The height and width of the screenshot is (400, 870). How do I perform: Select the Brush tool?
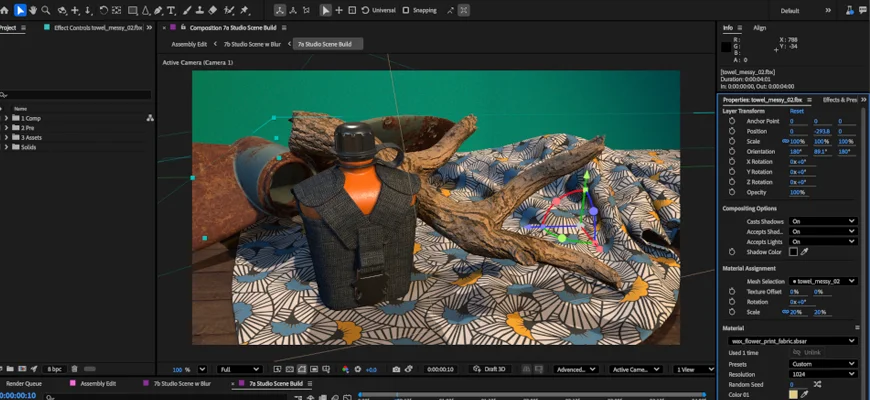[188, 10]
